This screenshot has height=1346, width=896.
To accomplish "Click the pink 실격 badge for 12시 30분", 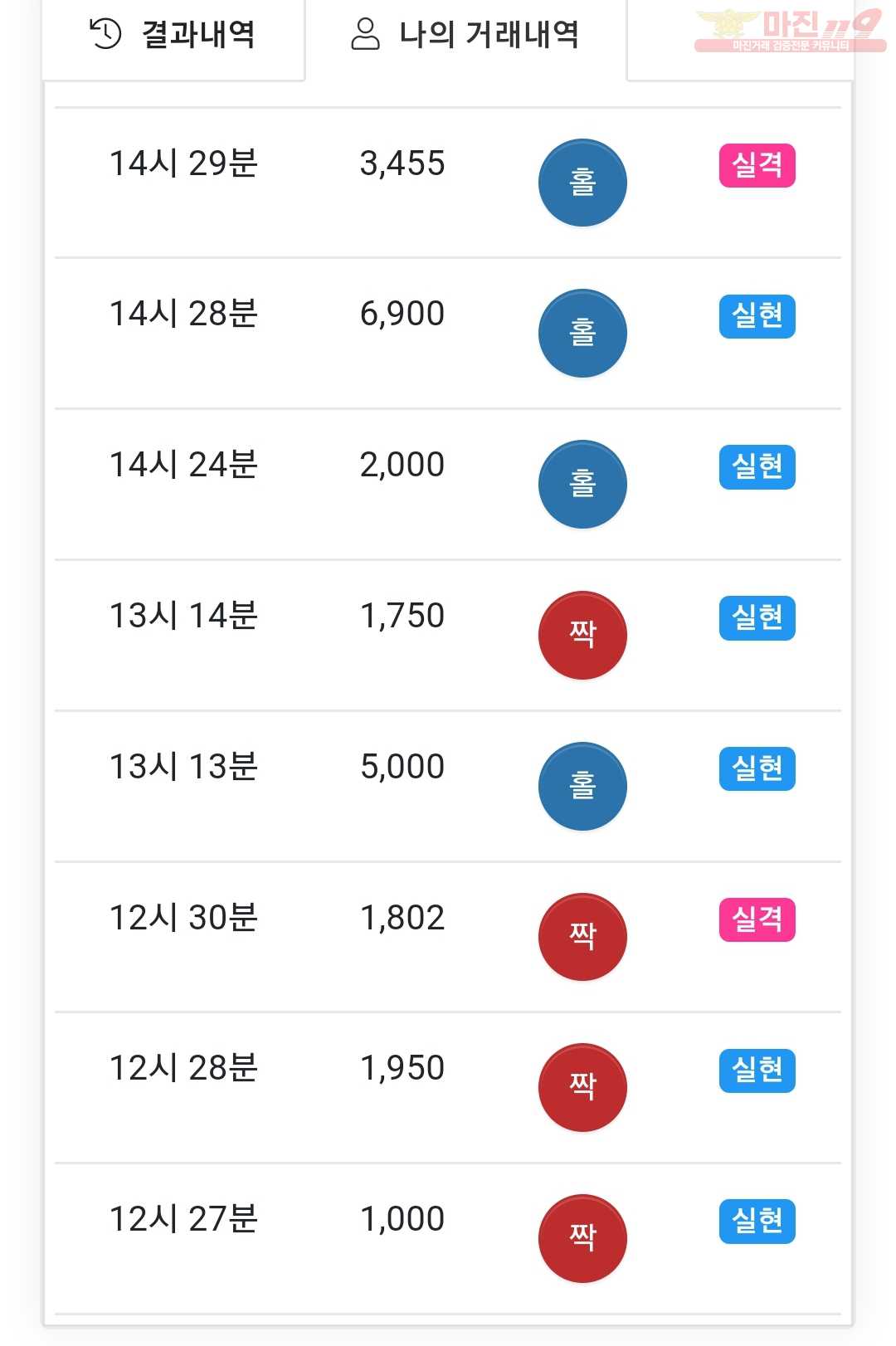I will (757, 919).
